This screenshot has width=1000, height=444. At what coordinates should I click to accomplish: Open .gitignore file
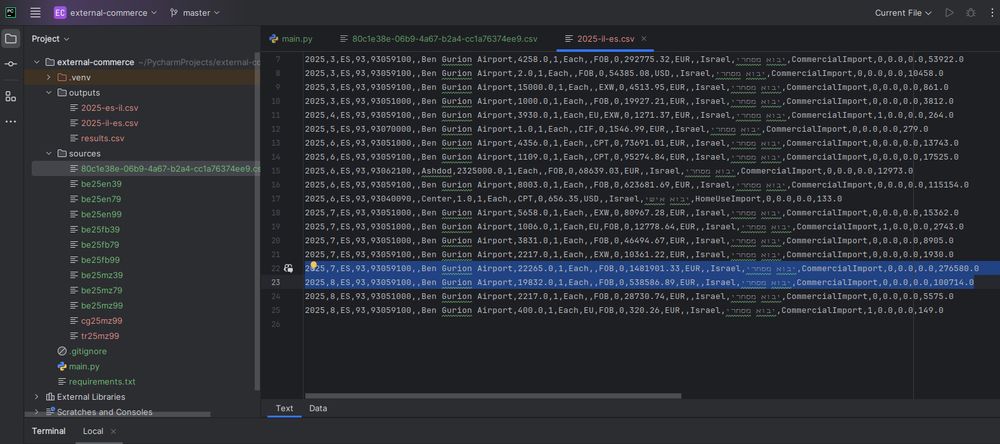87,352
